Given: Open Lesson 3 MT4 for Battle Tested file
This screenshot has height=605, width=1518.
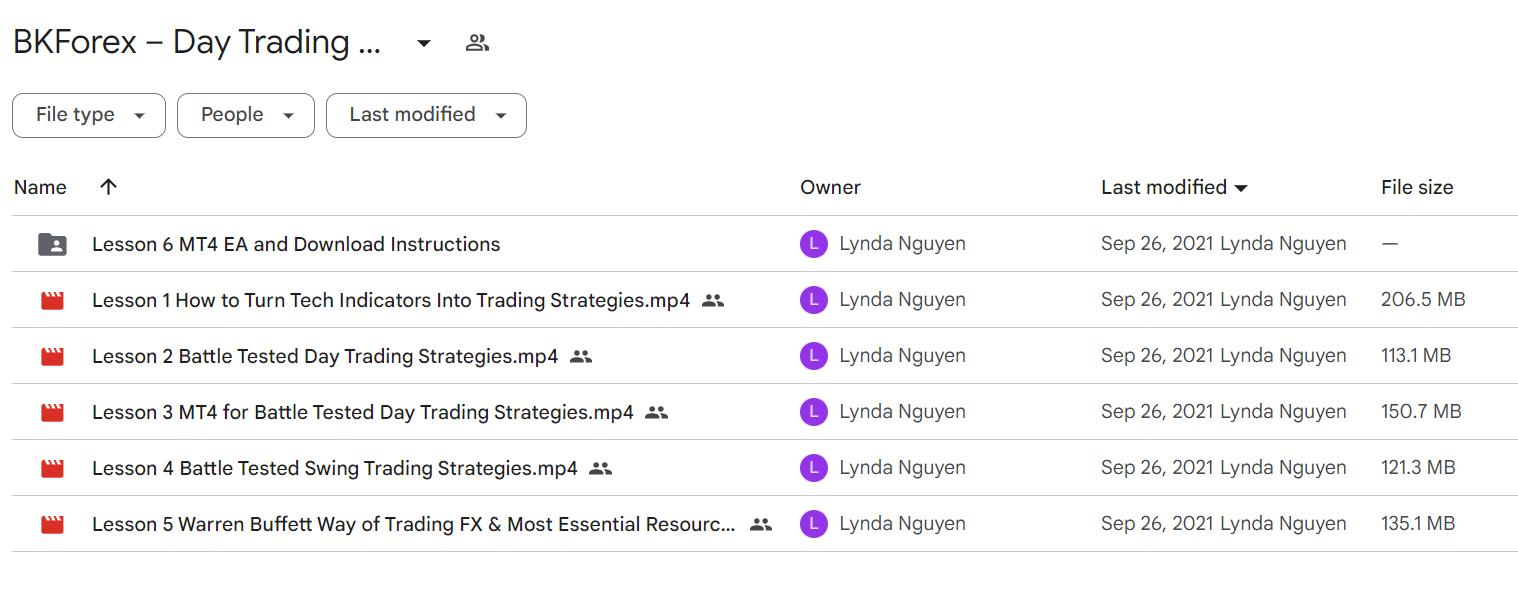Looking at the screenshot, I should [363, 412].
